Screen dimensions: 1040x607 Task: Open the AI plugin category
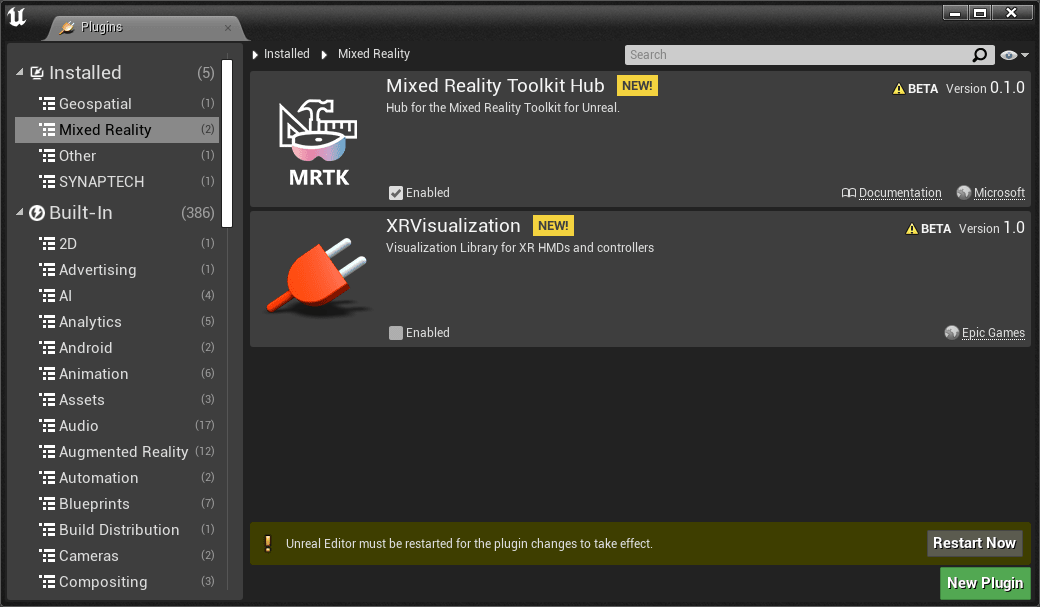point(117,295)
